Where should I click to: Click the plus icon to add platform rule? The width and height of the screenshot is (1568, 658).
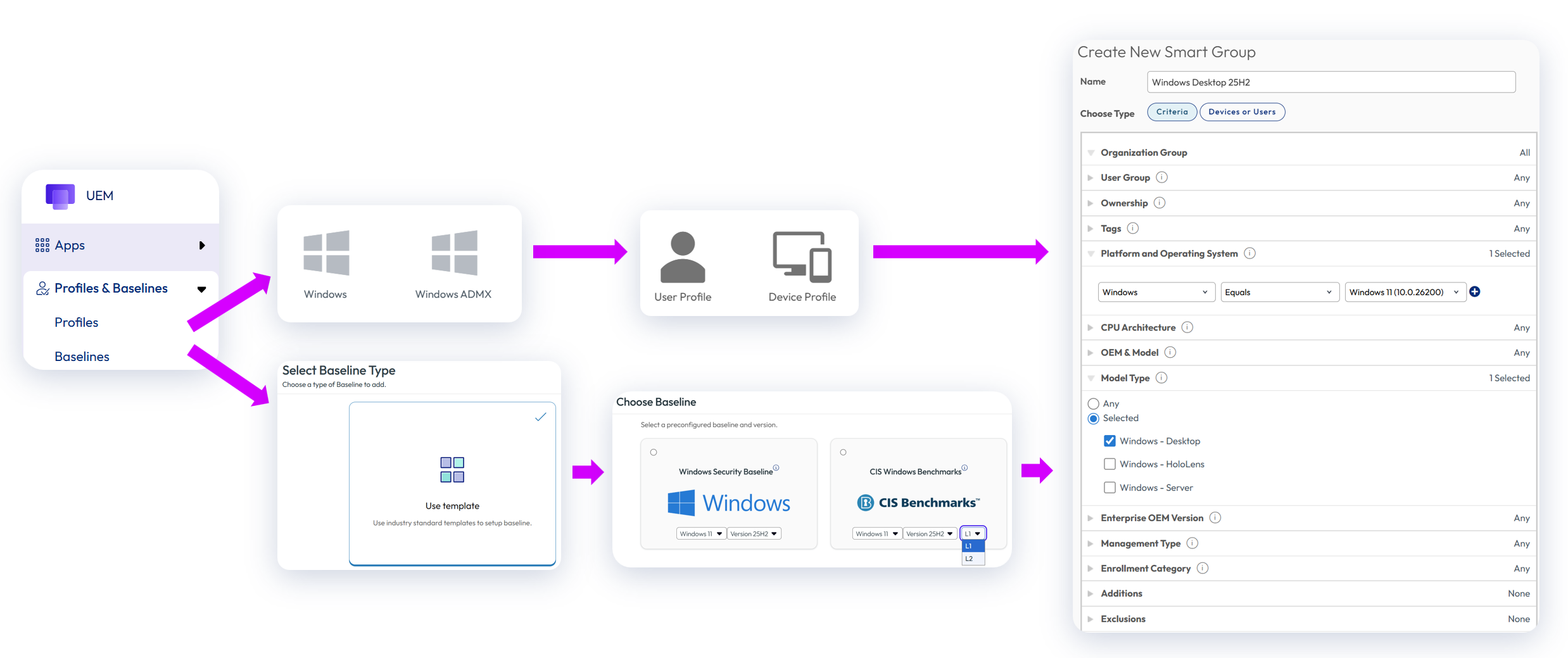pyautogui.click(x=1475, y=292)
